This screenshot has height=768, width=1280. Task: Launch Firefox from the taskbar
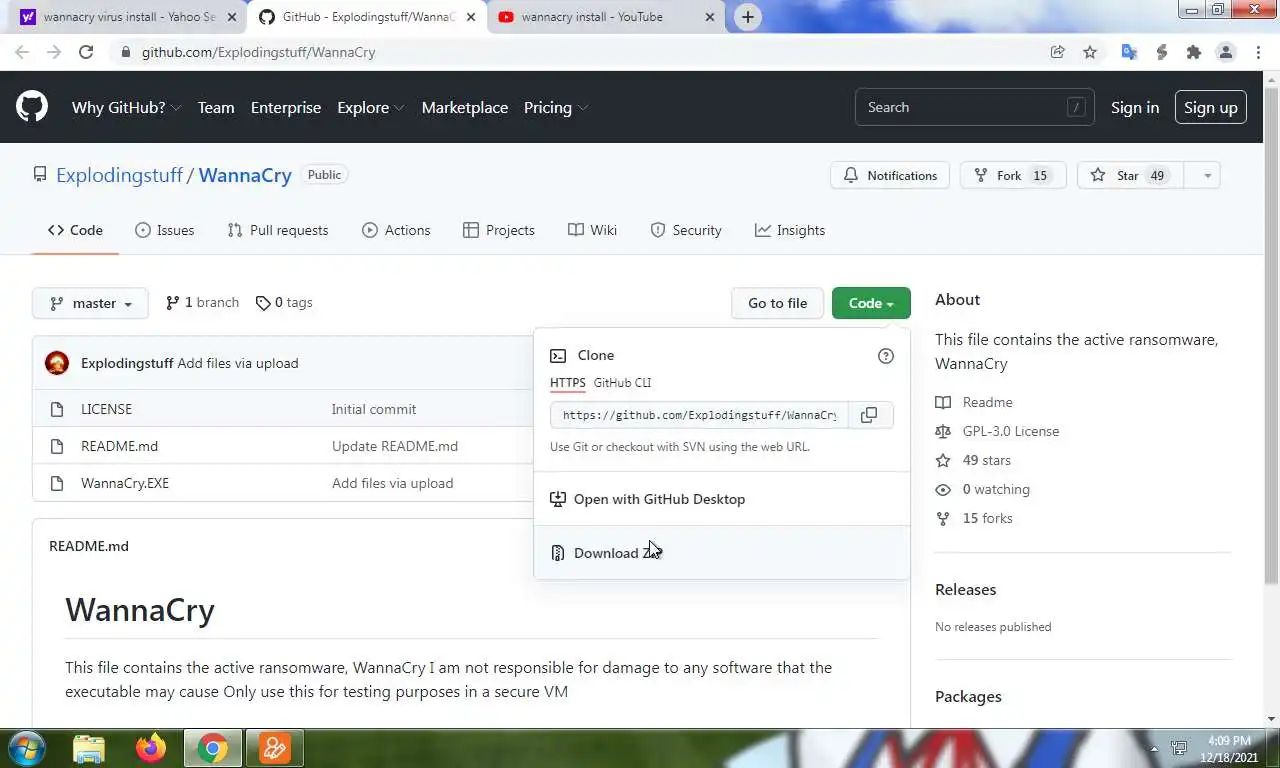click(151, 748)
